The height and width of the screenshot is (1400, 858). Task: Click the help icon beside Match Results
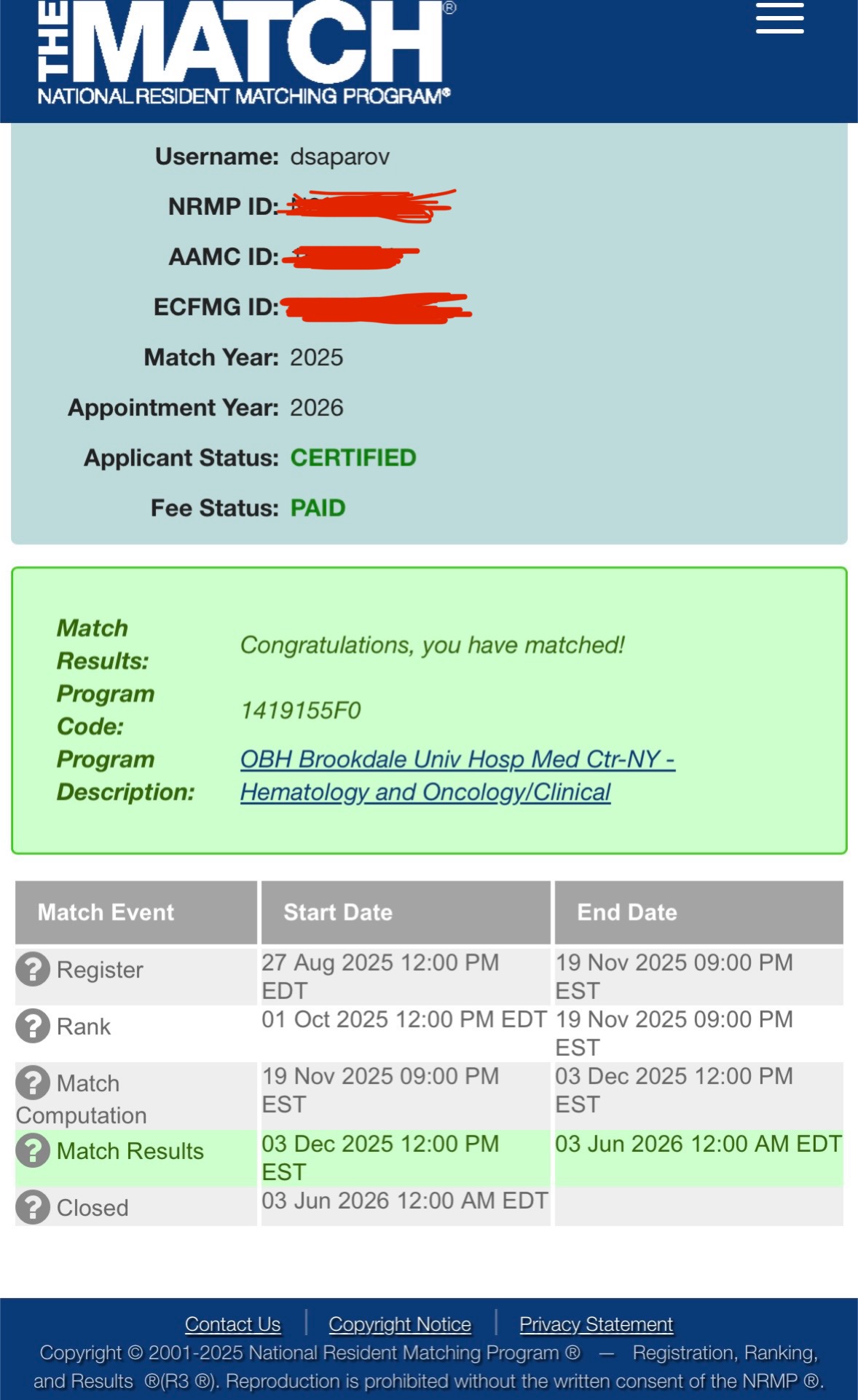pyautogui.click(x=33, y=1150)
